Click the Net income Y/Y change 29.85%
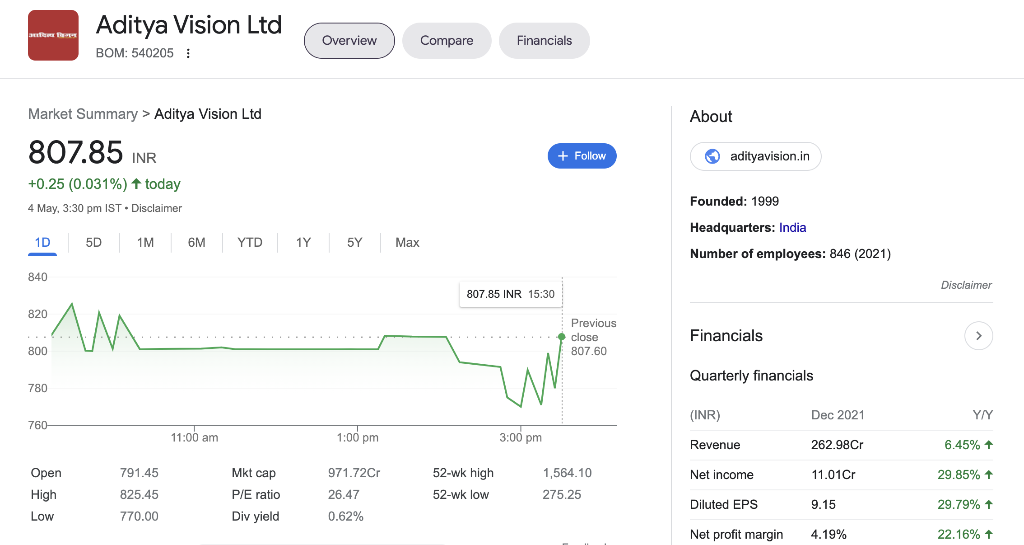Image resolution: width=1024 pixels, height=545 pixels. pyautogui.click(x=965, y=475)
